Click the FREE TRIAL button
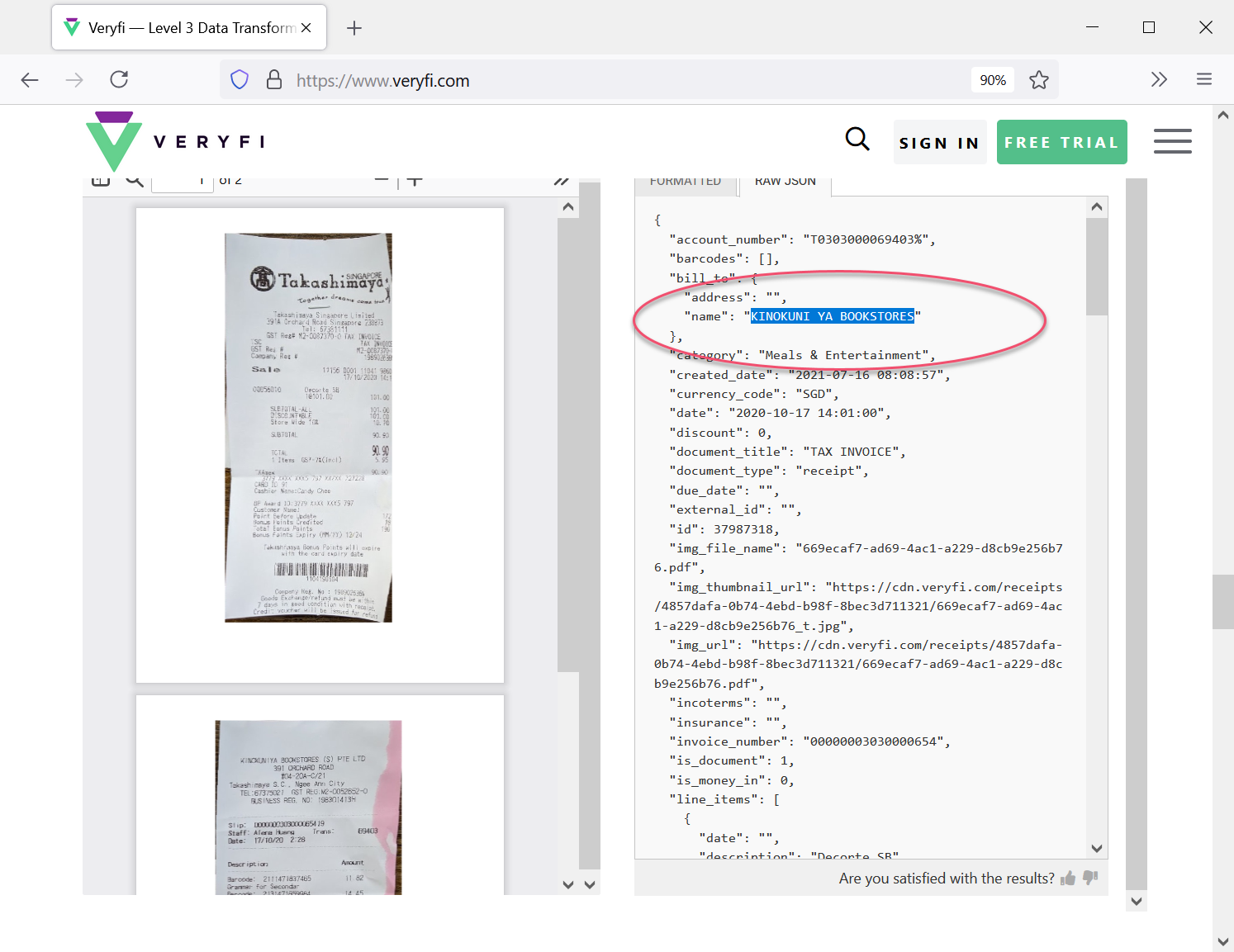This screenshot has height=952, width=1234. pos(1061,142)
